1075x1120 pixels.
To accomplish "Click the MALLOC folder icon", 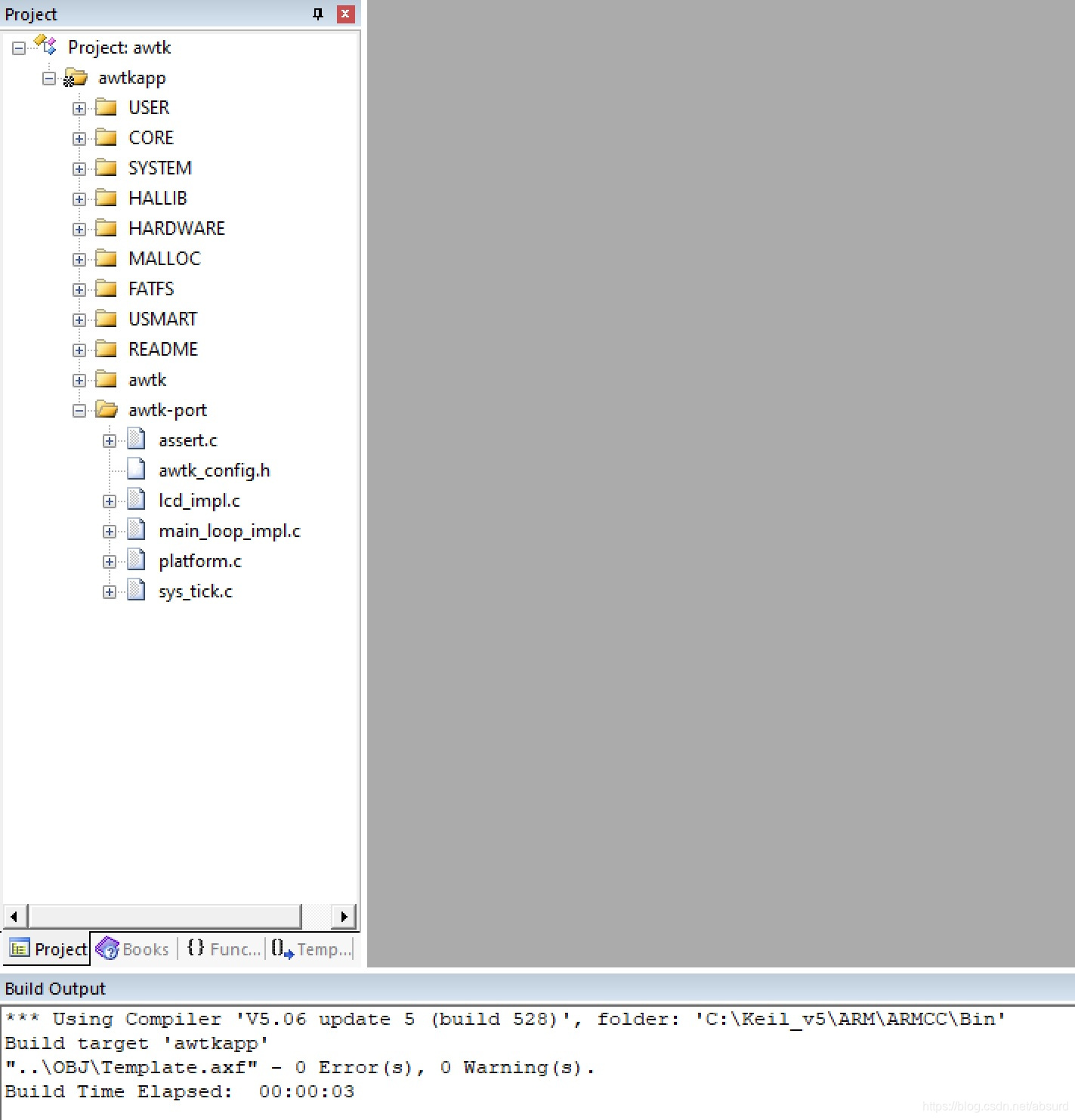I will tap(107, 258).
